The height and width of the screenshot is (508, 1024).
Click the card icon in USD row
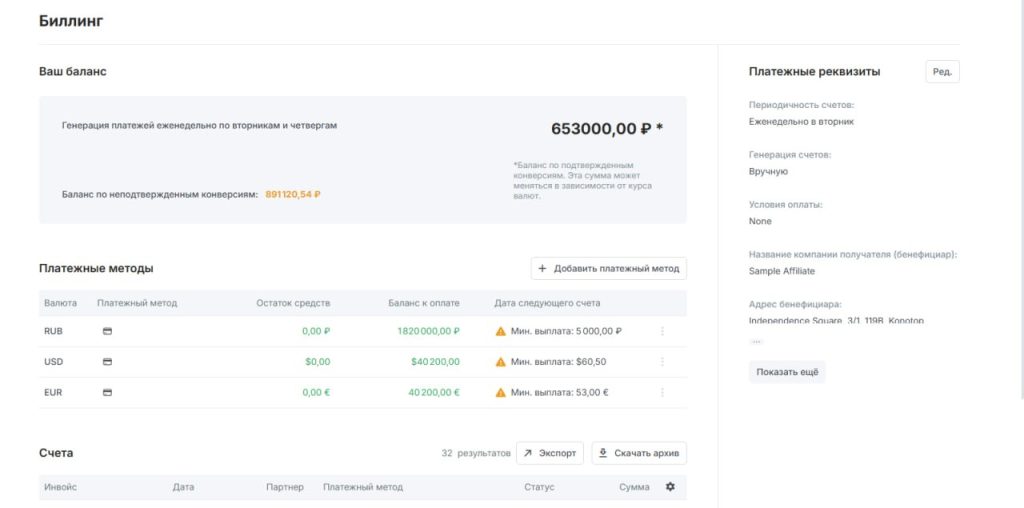pos(108,362)
